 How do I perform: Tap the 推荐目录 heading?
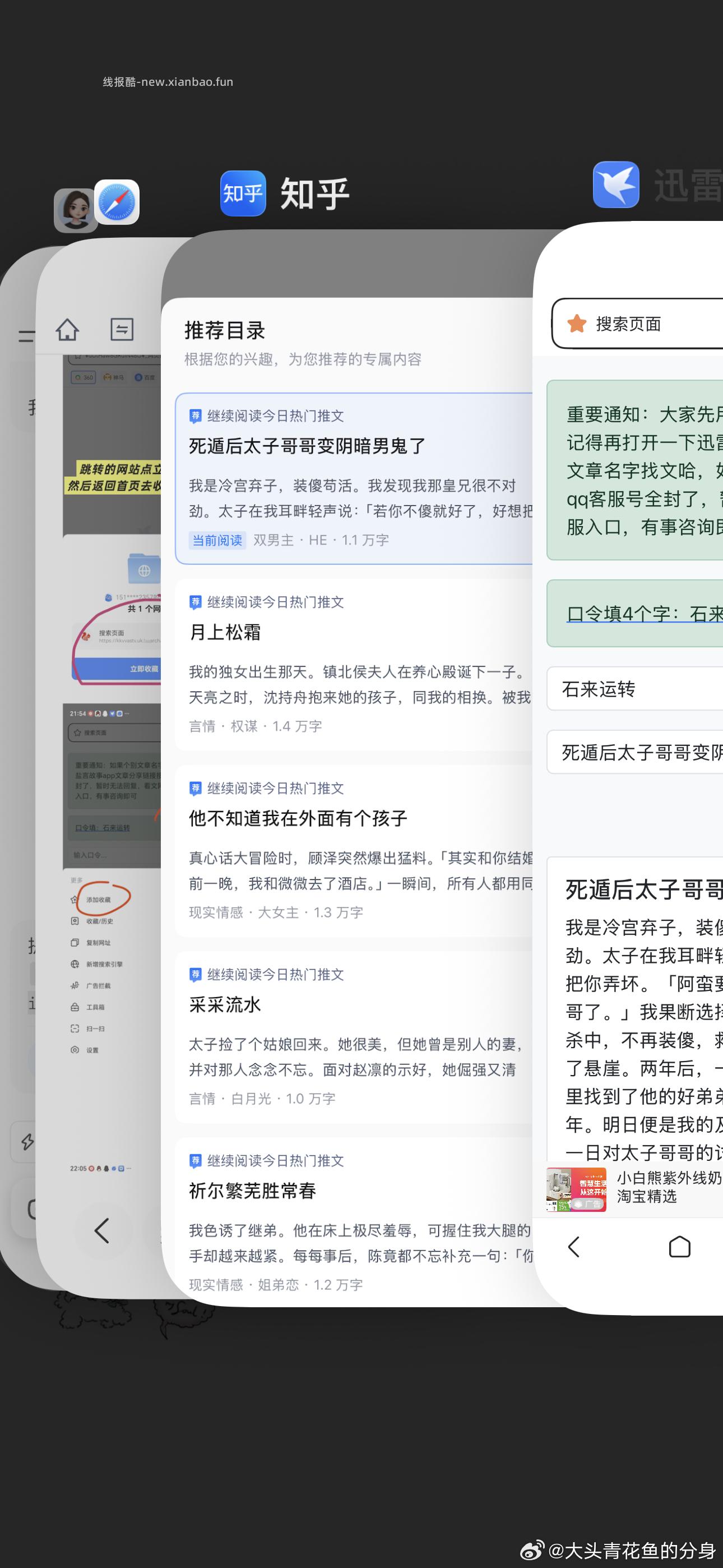click(x=225, y=330)
